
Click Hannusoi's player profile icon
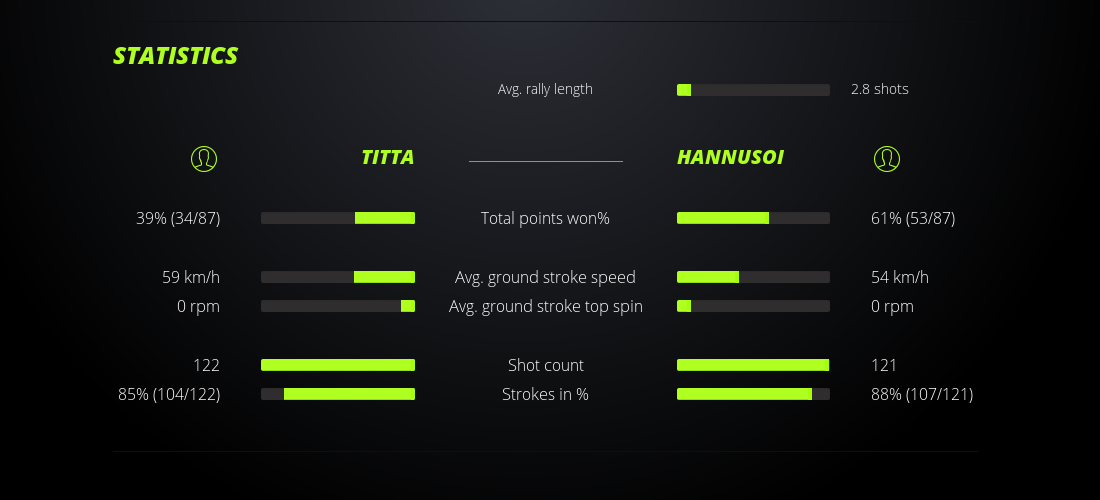pos(886,158)
